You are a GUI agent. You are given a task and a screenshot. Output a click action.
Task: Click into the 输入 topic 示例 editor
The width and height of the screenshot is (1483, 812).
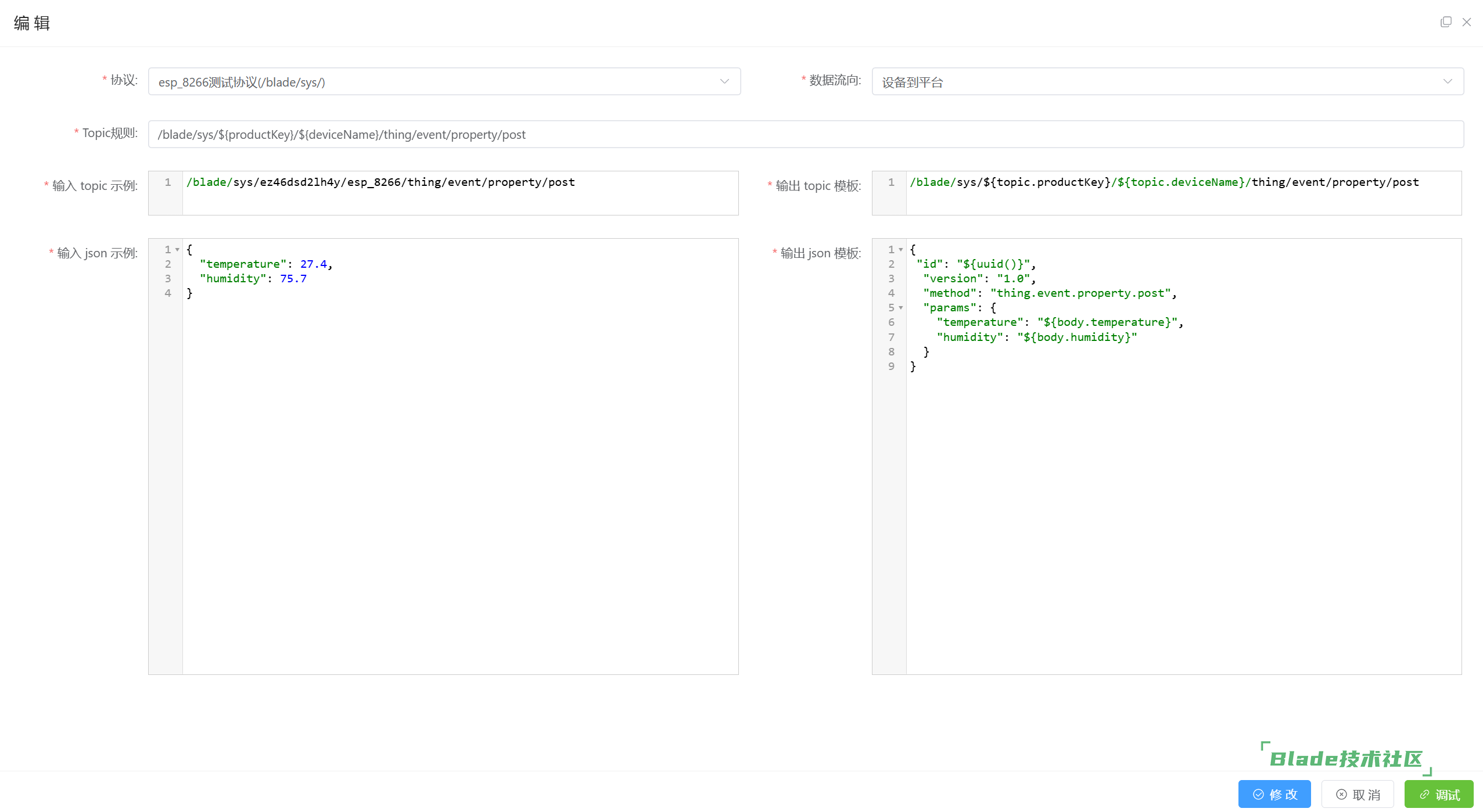click(x=443, y=193)
